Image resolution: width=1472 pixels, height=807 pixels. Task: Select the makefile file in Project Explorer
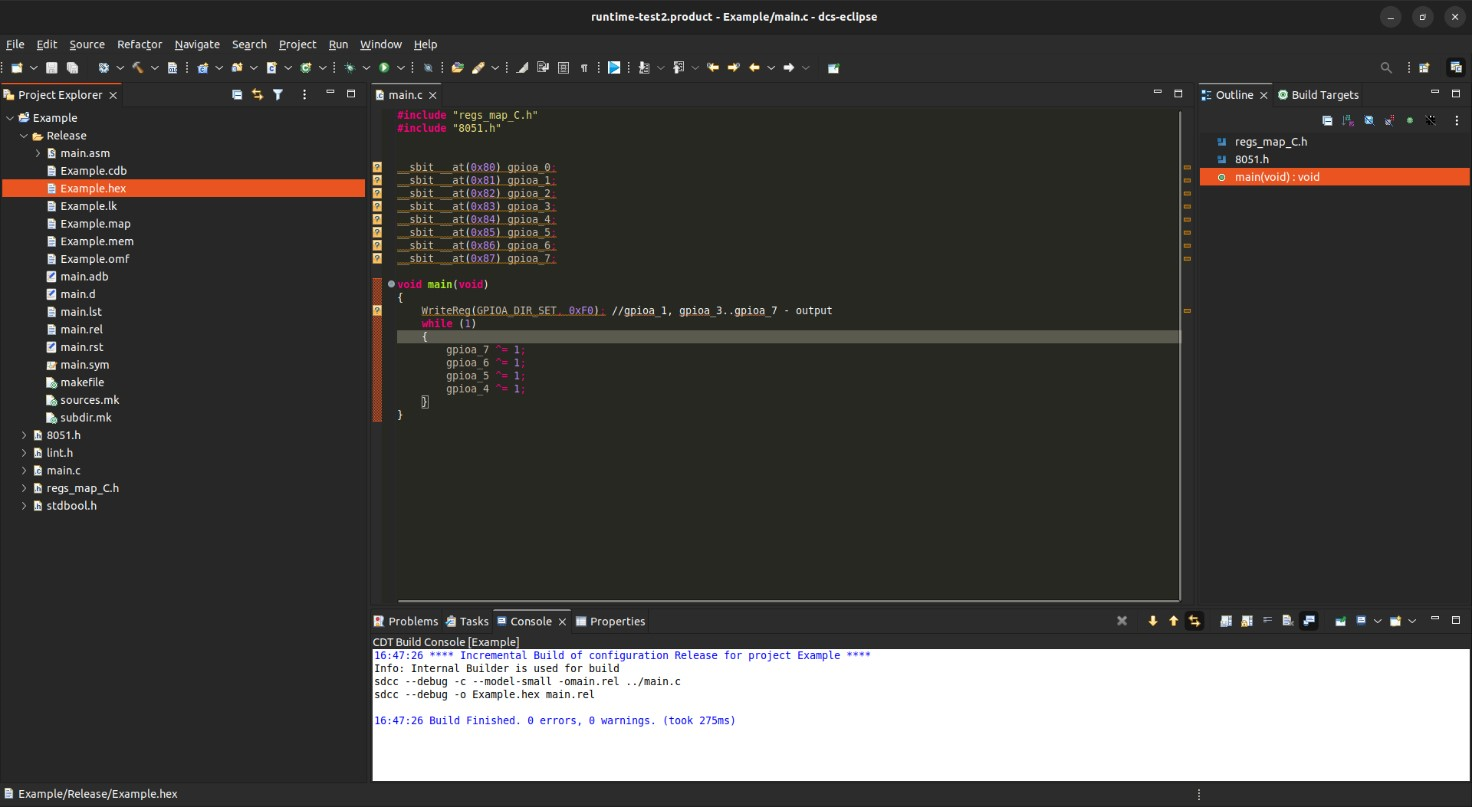click(x=81, y=382)
